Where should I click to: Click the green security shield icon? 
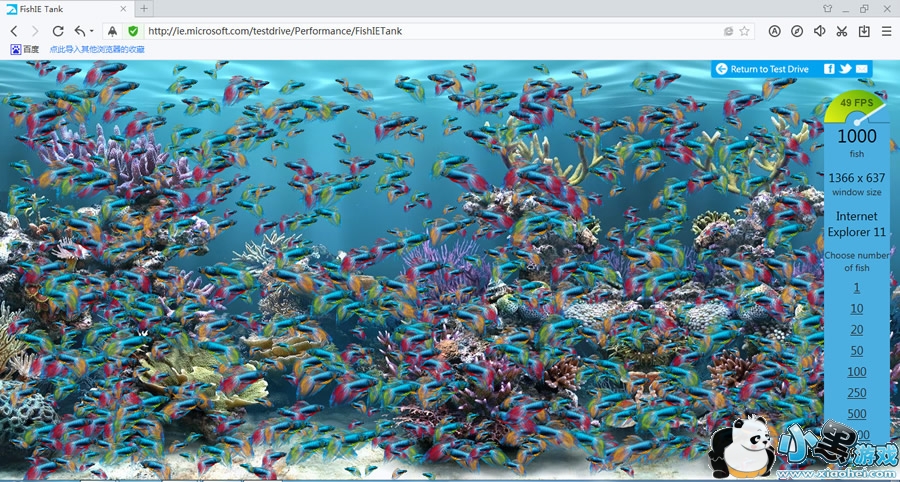tap(133, 31)
